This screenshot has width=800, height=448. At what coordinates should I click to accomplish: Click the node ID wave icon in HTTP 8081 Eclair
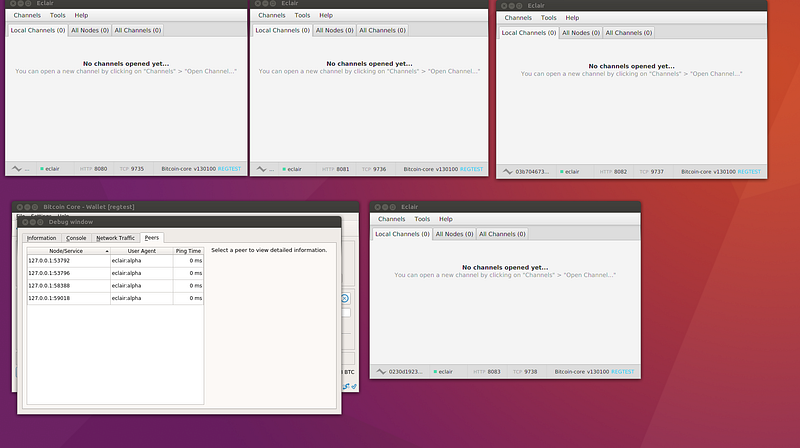click(261, 169)
